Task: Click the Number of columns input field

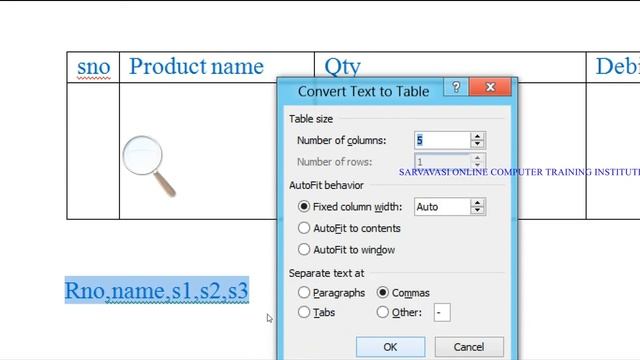Action: coord(442,140)
